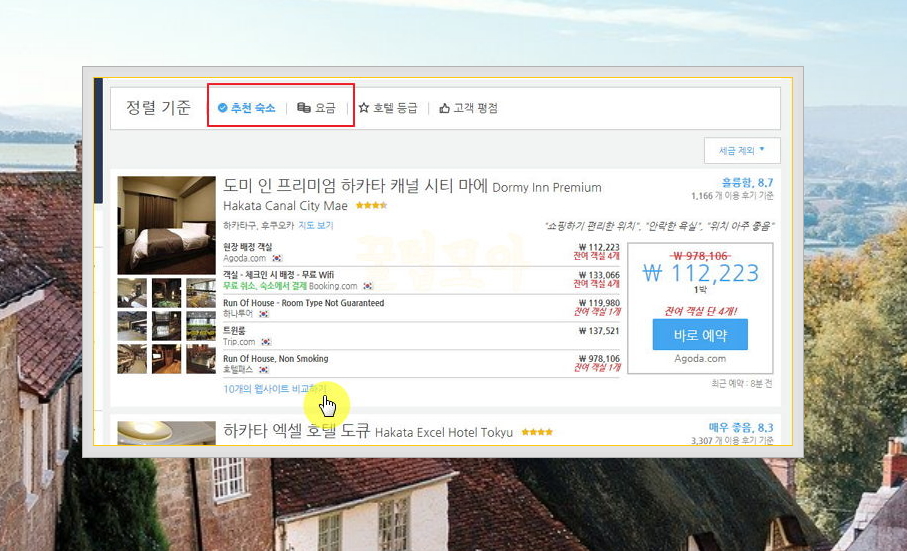
Task: Select the Run Of House, Non Smoking offer
Action: (421, 364)
